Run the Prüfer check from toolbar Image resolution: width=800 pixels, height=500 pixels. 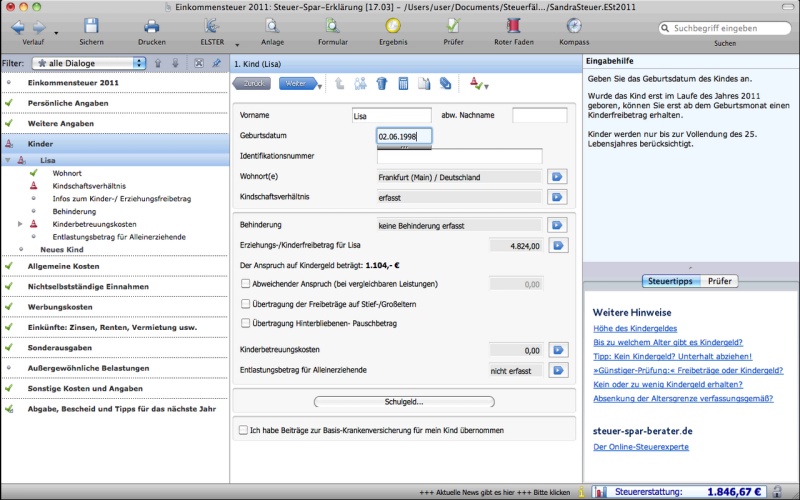pyautogui.click(x=453, y=27)
